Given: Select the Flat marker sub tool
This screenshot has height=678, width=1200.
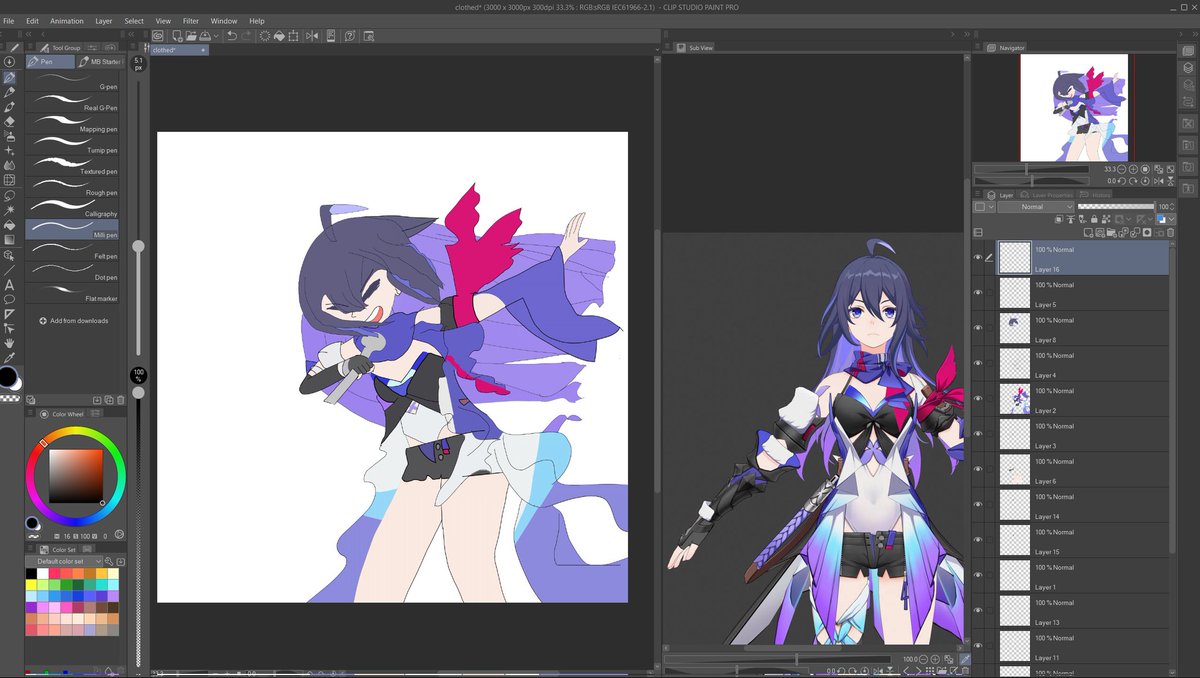Looking at the screenshot, I should [73, 292].
